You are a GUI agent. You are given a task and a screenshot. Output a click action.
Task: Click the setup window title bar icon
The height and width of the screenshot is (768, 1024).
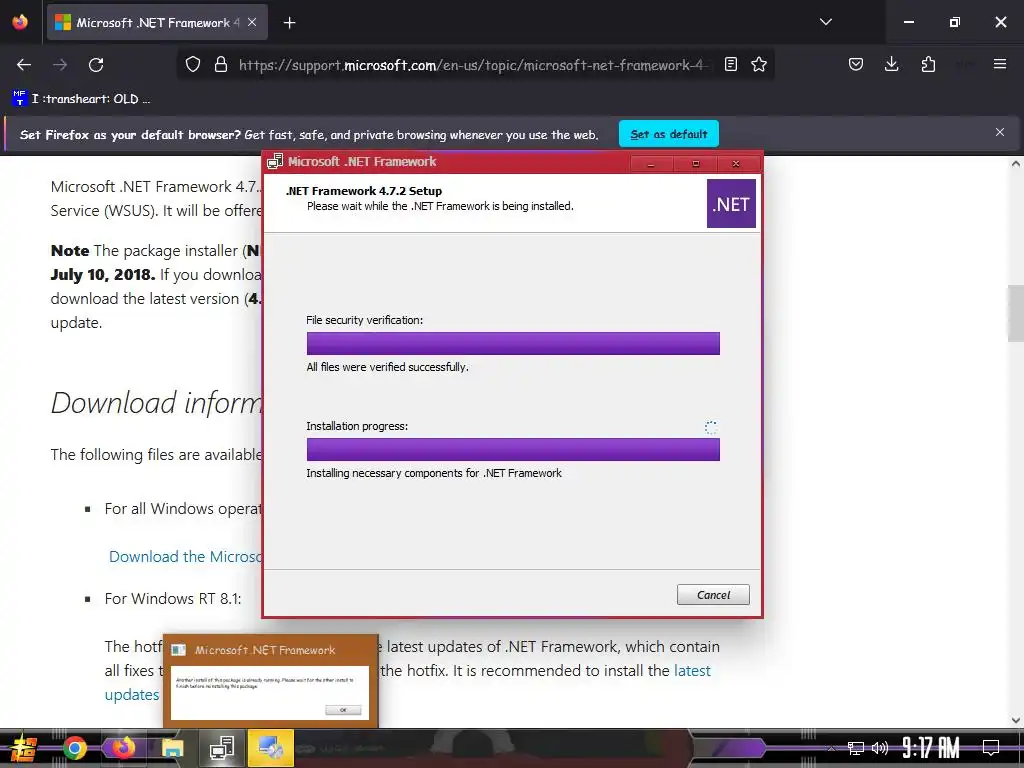[275, 162]
